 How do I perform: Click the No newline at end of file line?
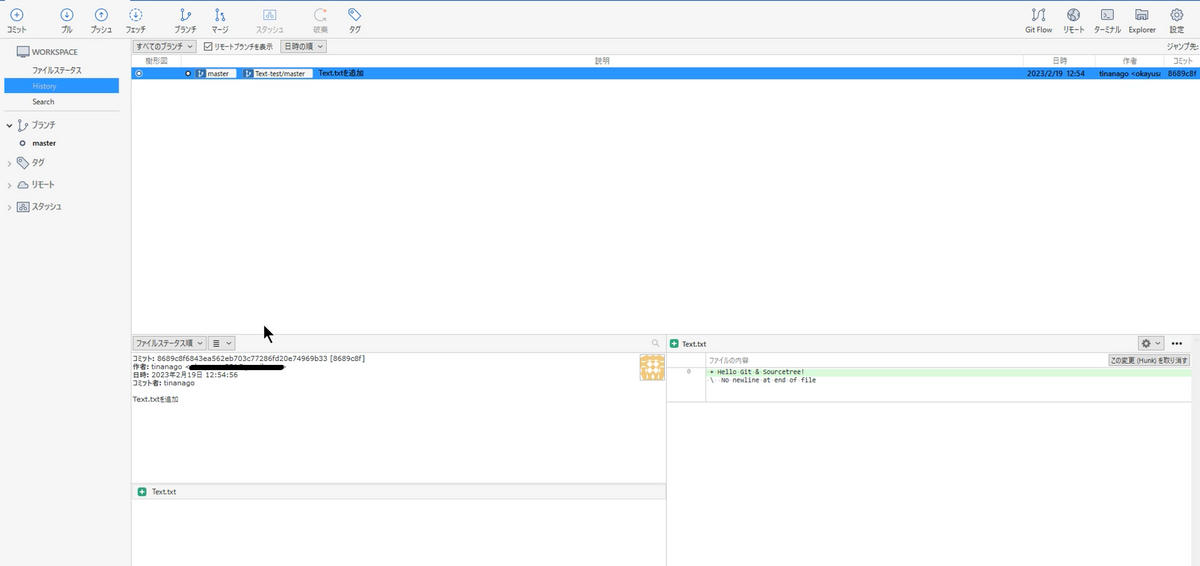pyautogui.click(x=762, y=380)
